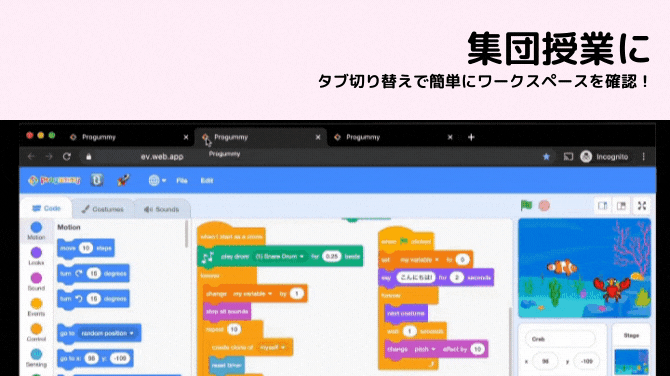Click the rocket icon in header
670x376 pixels.
point(123,180)
